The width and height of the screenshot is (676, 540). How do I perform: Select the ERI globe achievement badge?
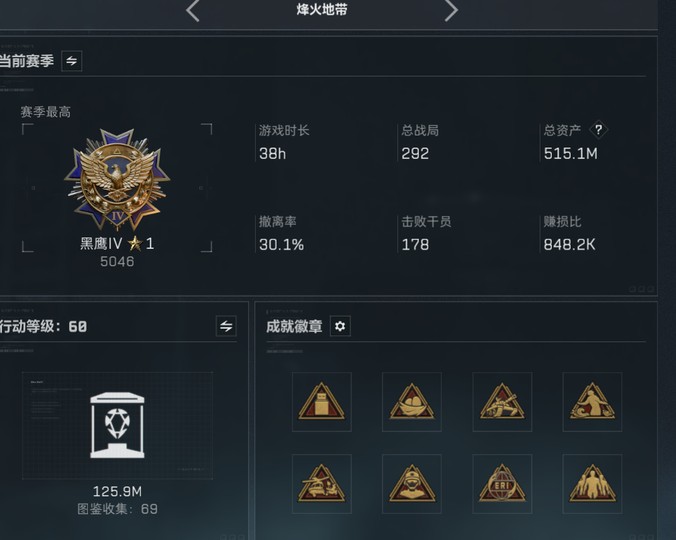(x=502, y=484)
